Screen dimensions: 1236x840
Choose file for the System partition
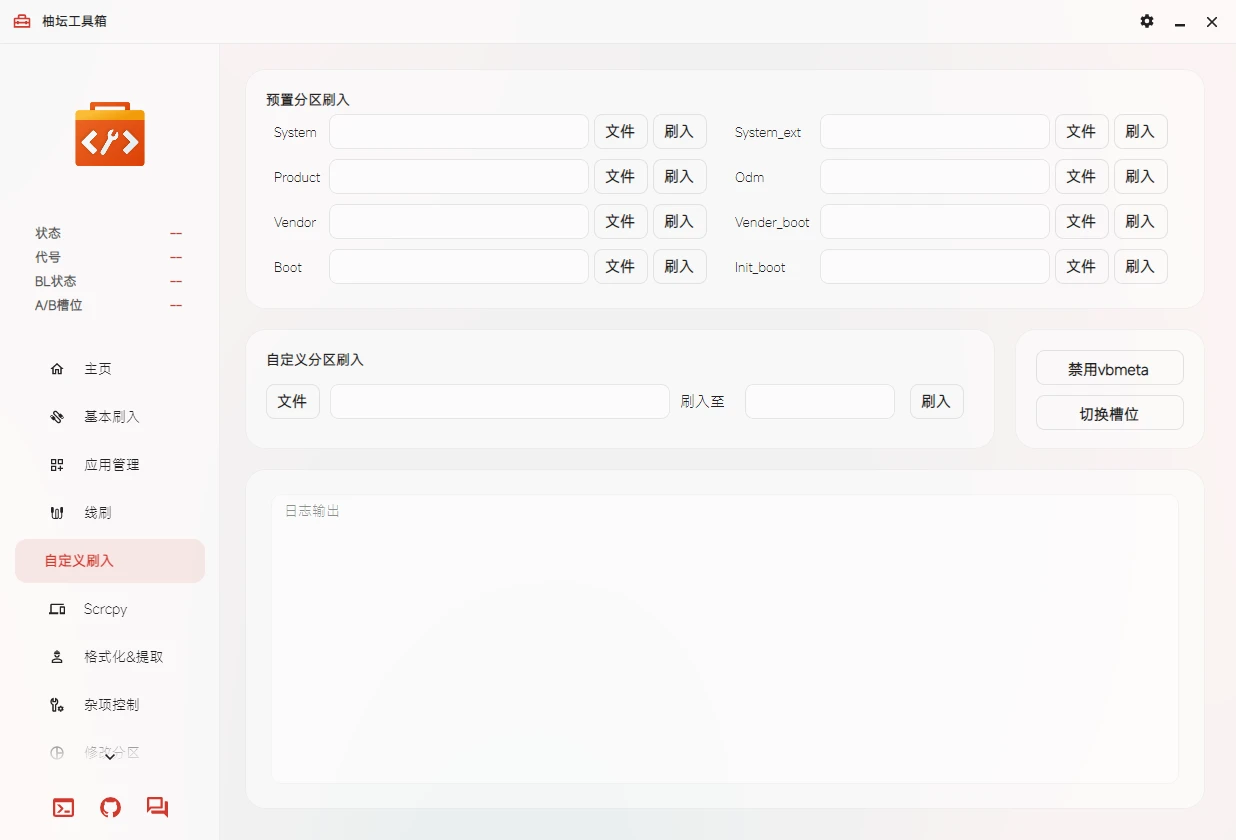point(620,132)
